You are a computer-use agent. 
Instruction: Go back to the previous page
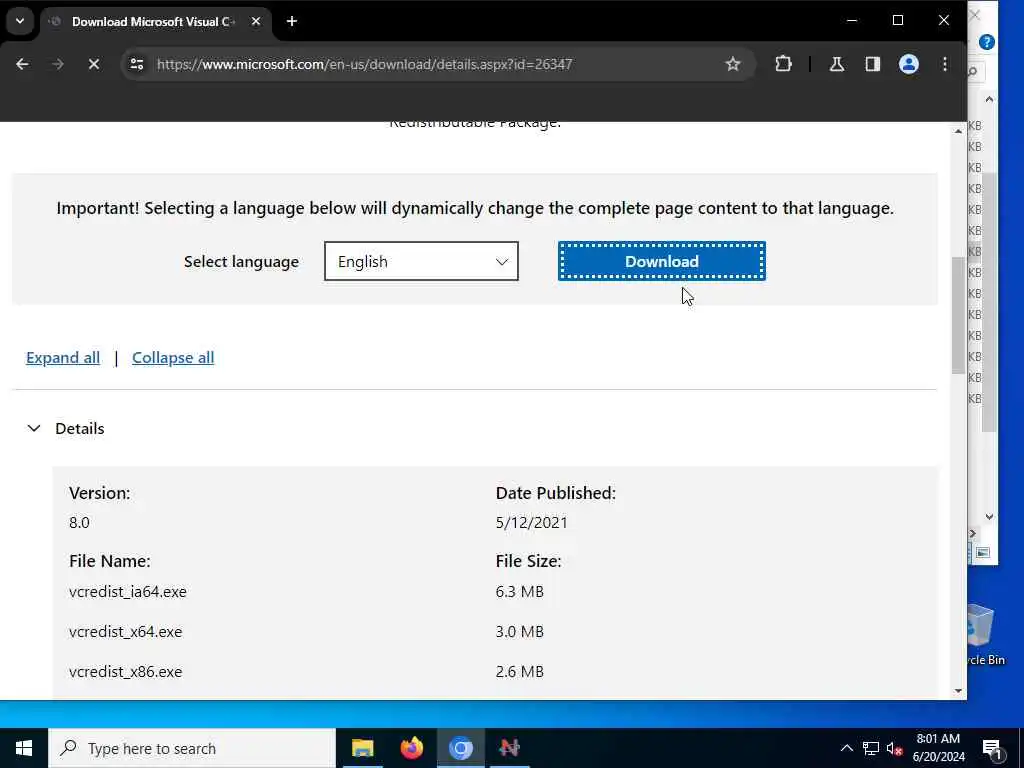[x=22, y=64]
